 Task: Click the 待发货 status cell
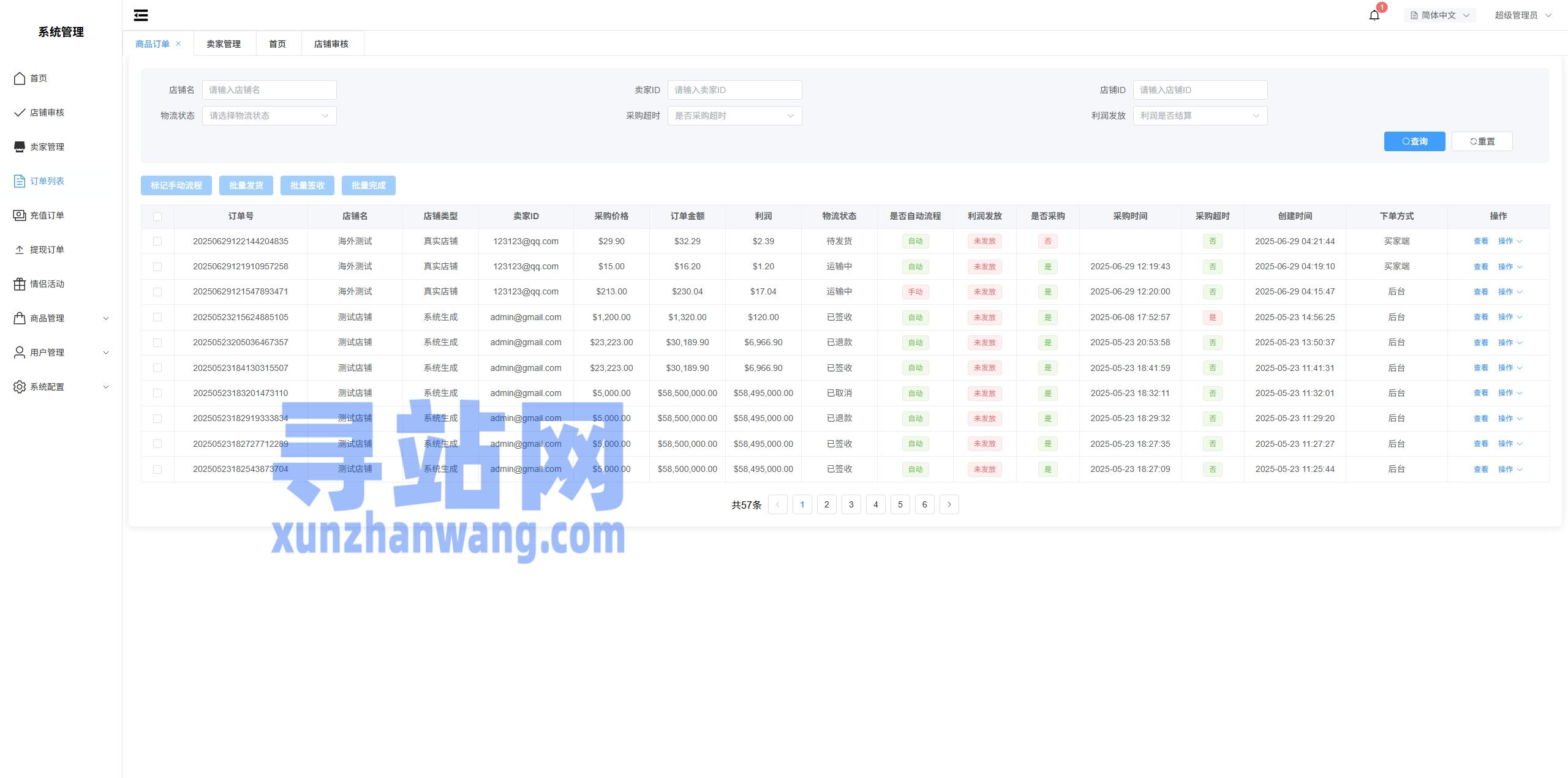click(x=840, y=241)
